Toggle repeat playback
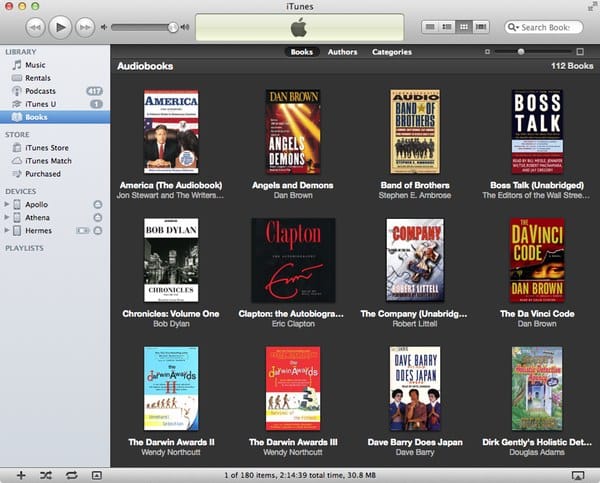 (x=71, y=475)
